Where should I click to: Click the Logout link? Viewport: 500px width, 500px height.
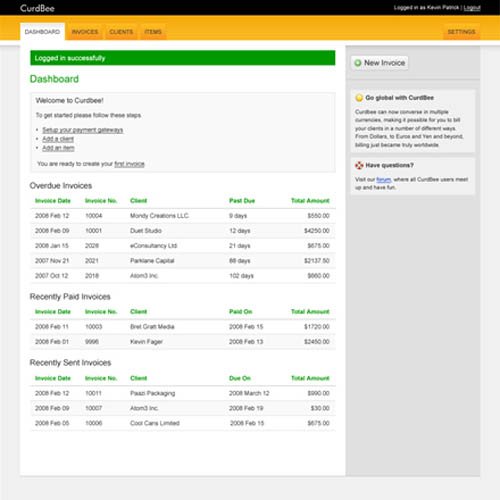[x=472, y=8]
